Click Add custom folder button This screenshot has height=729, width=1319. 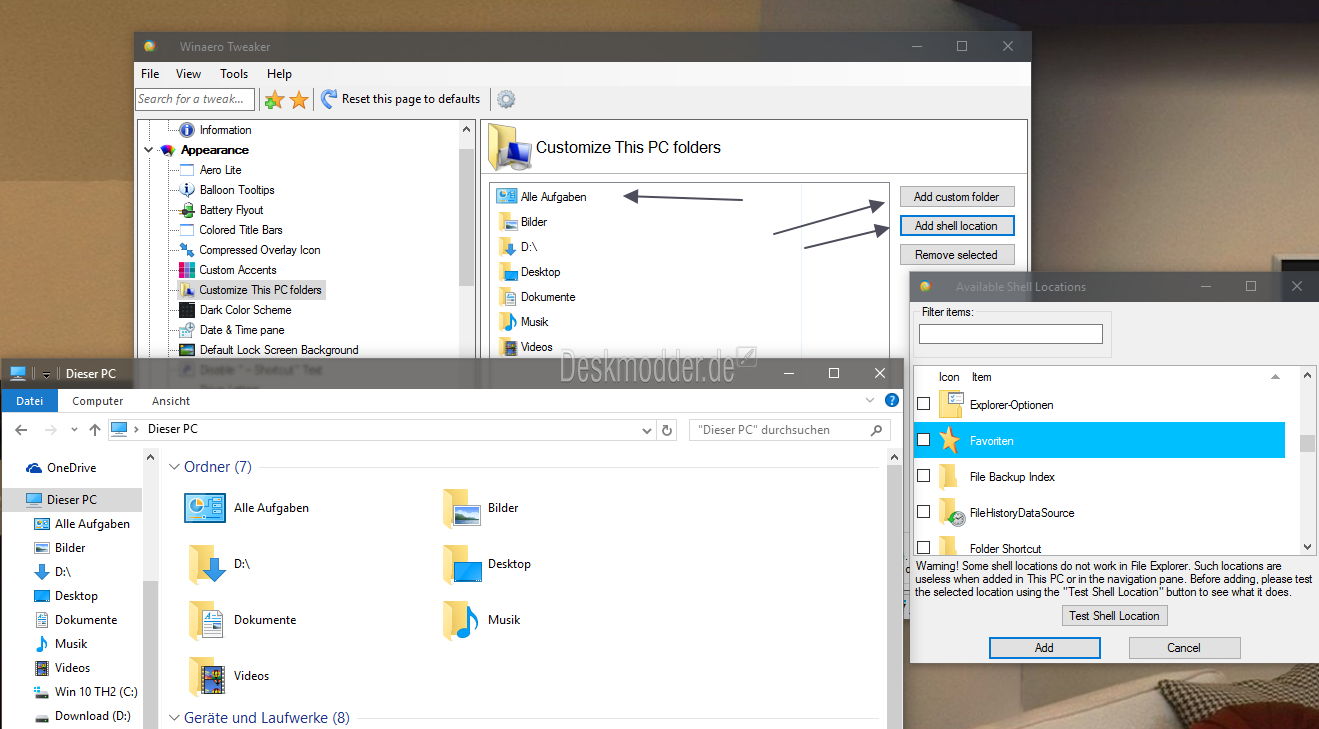pos(956,197)
